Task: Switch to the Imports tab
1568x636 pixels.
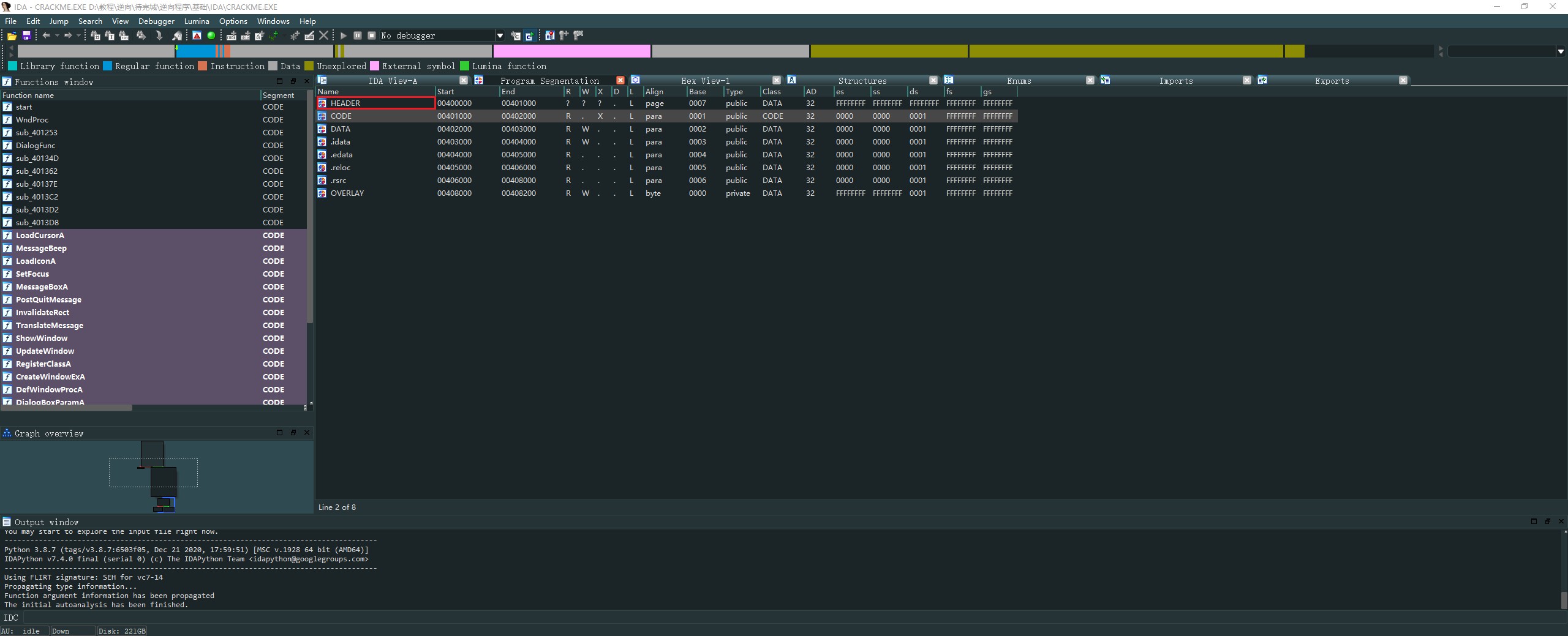Action: click(x=1176, y=81)
